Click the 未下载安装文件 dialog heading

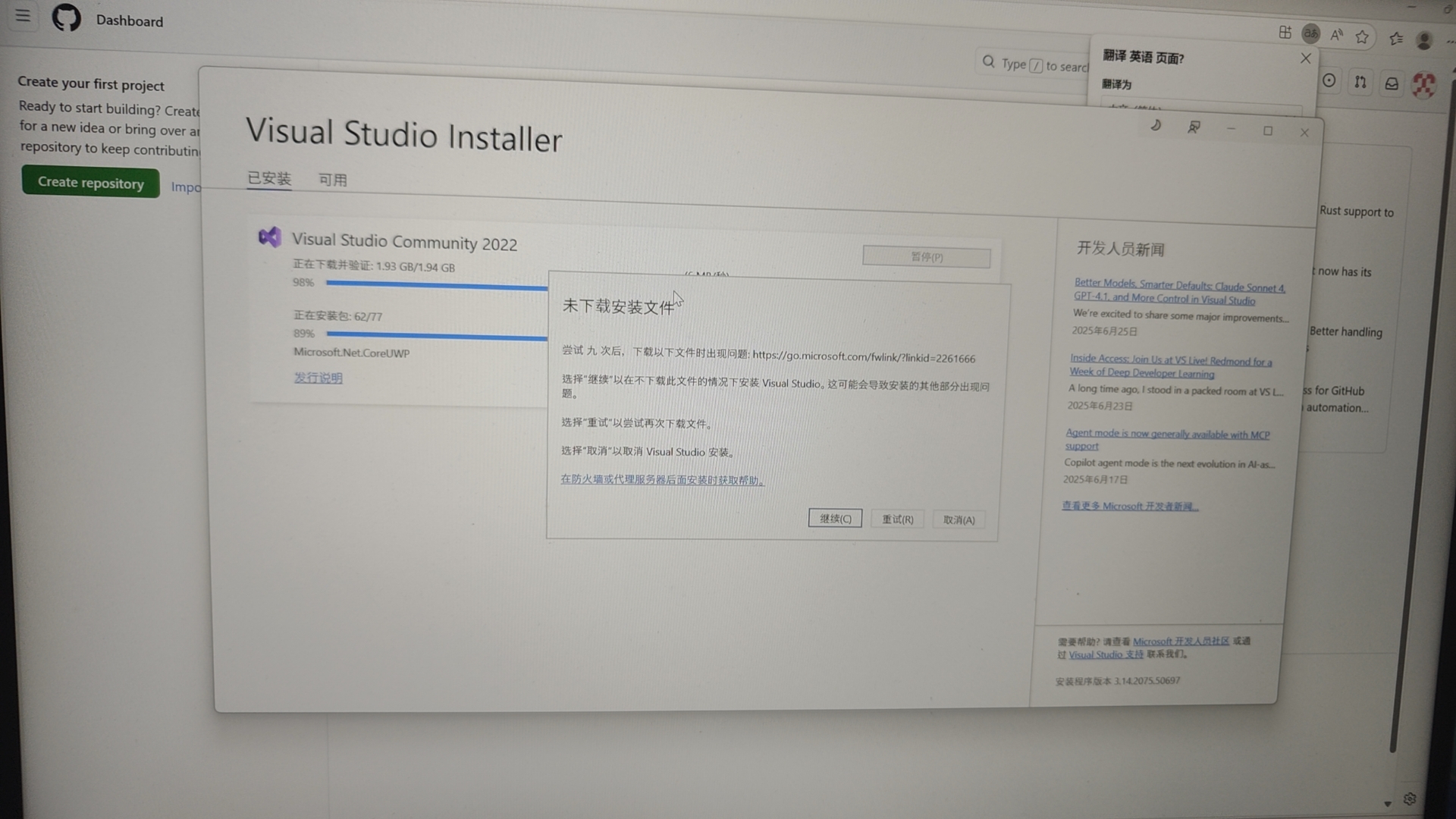[x=618, y=306]
